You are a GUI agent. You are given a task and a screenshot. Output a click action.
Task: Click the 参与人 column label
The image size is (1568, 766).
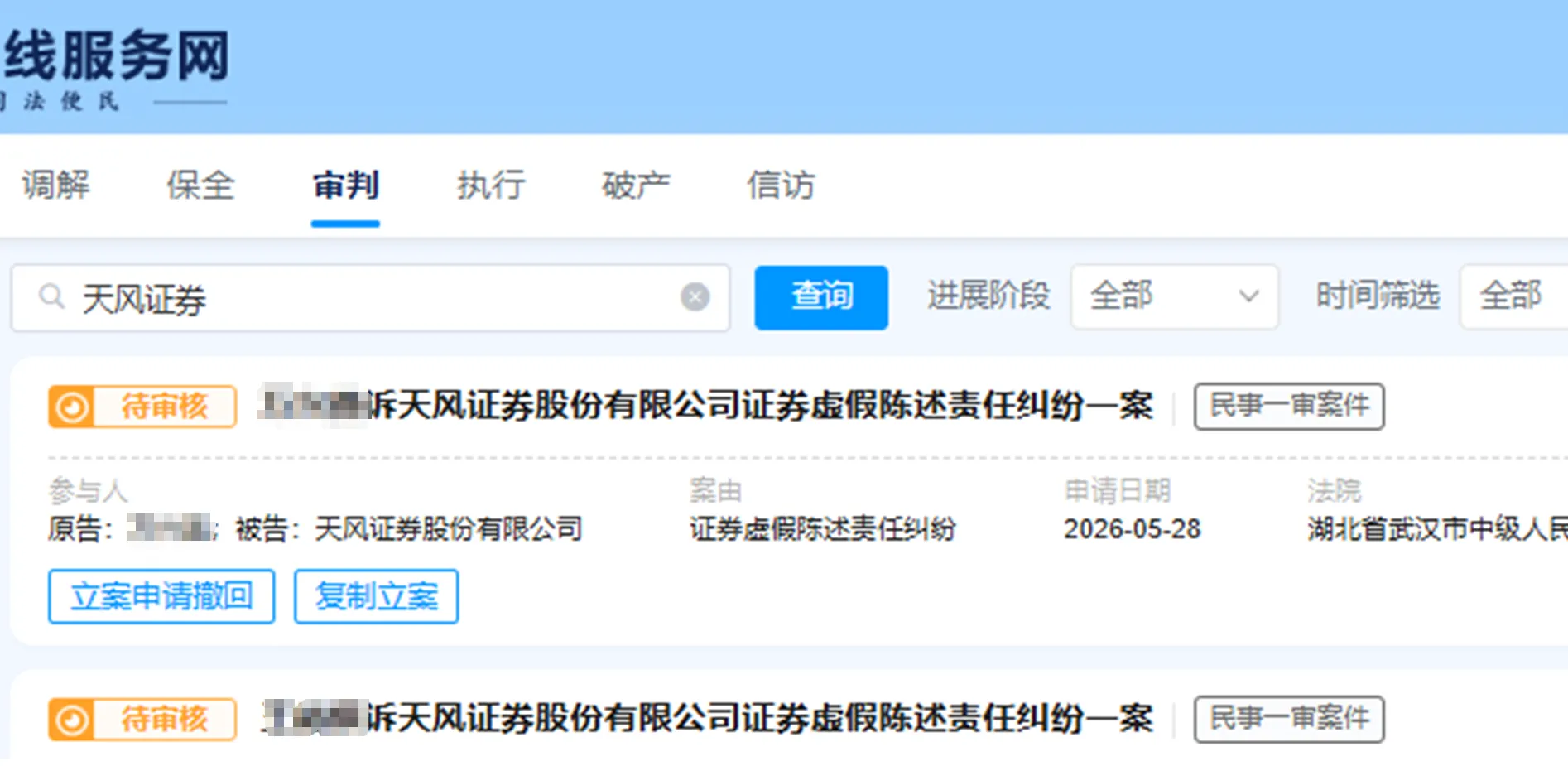pyautogui.click(x=89, y=491)
